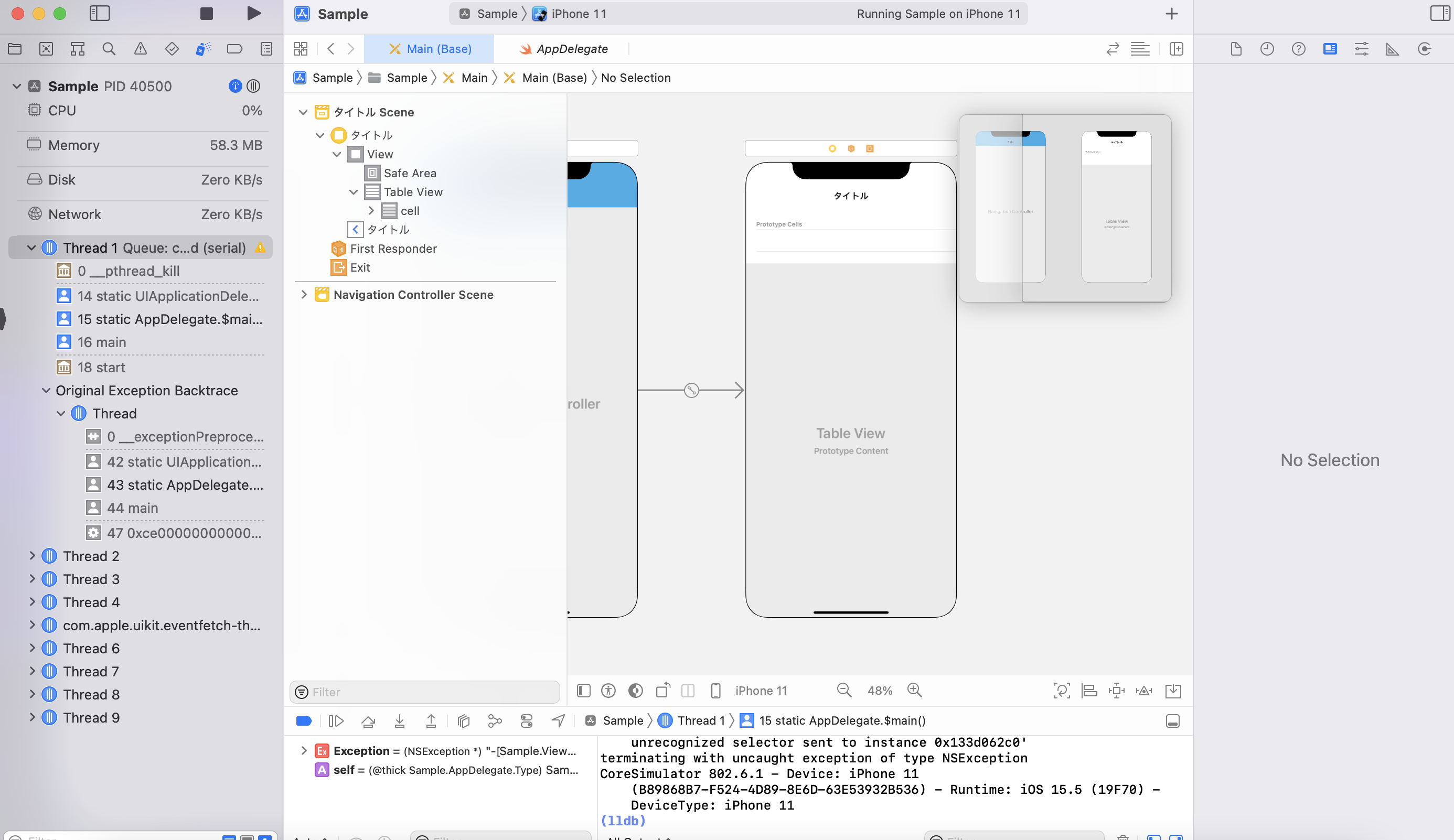This screenshot has height=840, width=1454.
Task: Show the Quick Help inspector
Action: [1298, 49]
